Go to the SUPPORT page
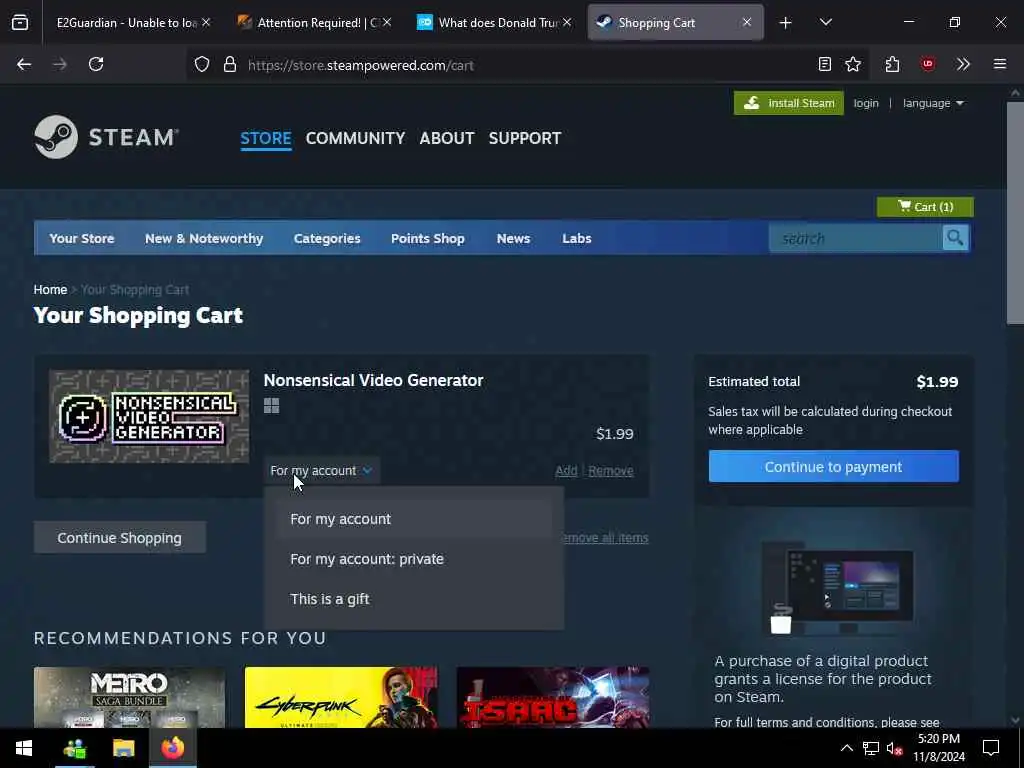This screenshot has width=1024, height=768. (x=525, y=138)
